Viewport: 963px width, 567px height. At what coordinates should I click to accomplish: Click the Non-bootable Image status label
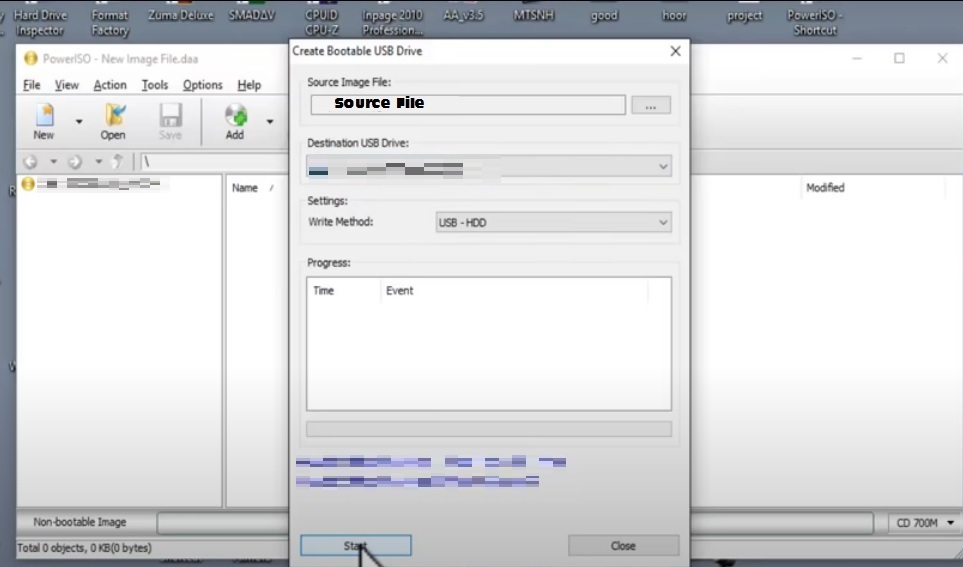click(x=80, y=522)
